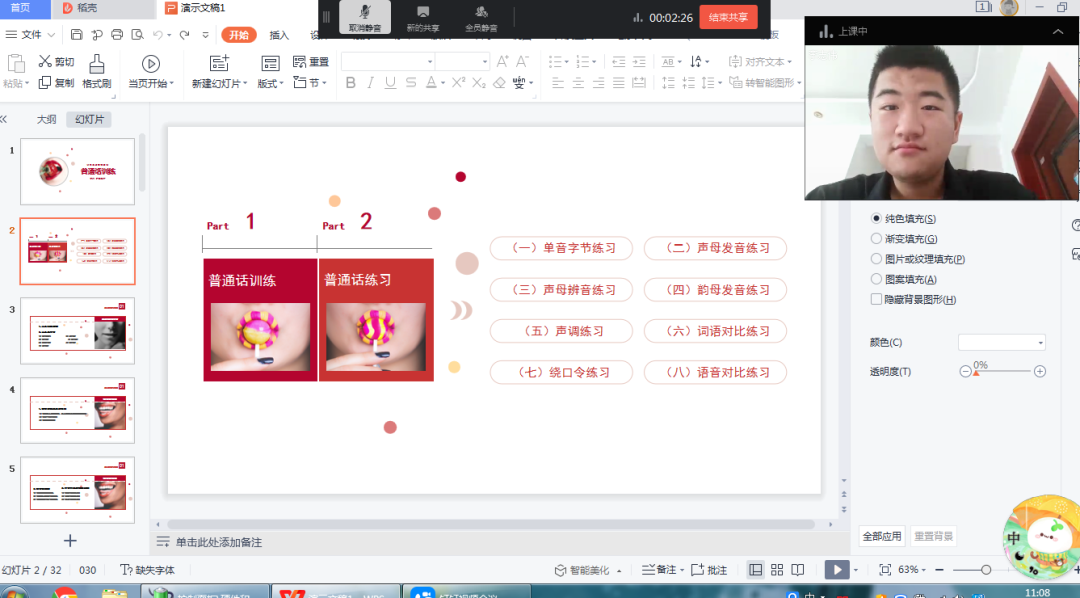Expand the font name combo box
The width and height of the screenshot is (1080, 598).
point(430,62)
